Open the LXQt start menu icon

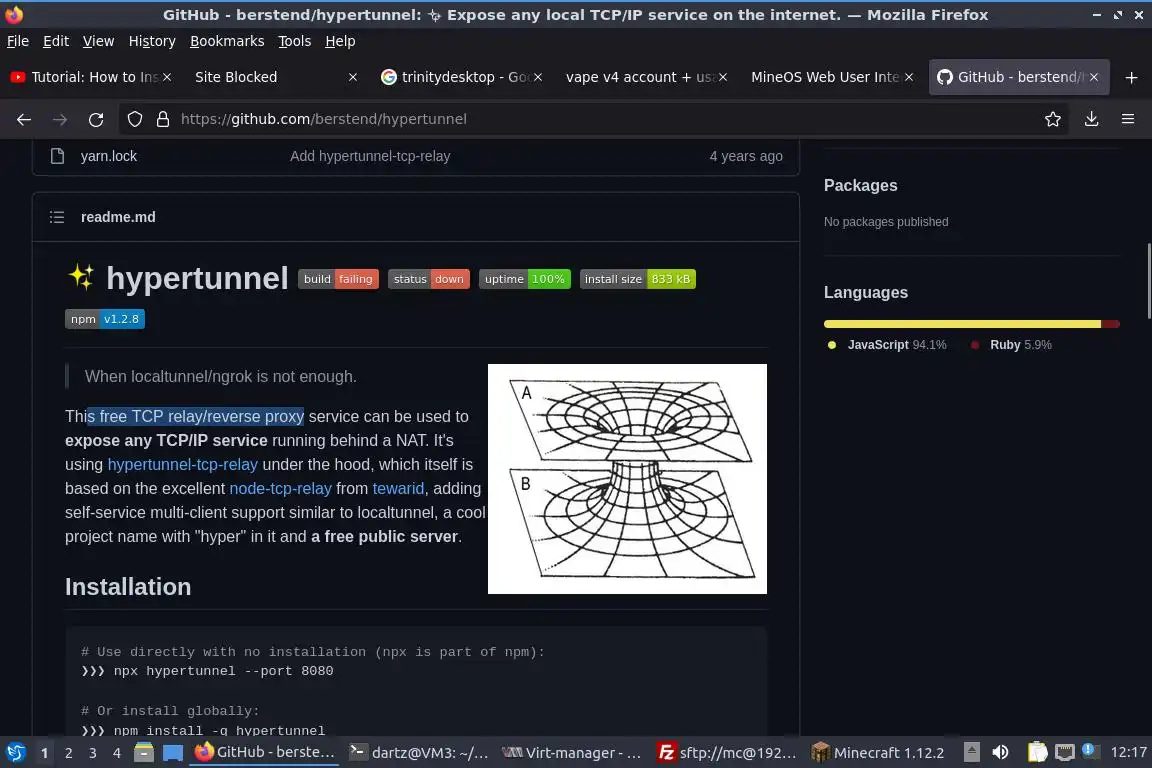tap(15, 753)
